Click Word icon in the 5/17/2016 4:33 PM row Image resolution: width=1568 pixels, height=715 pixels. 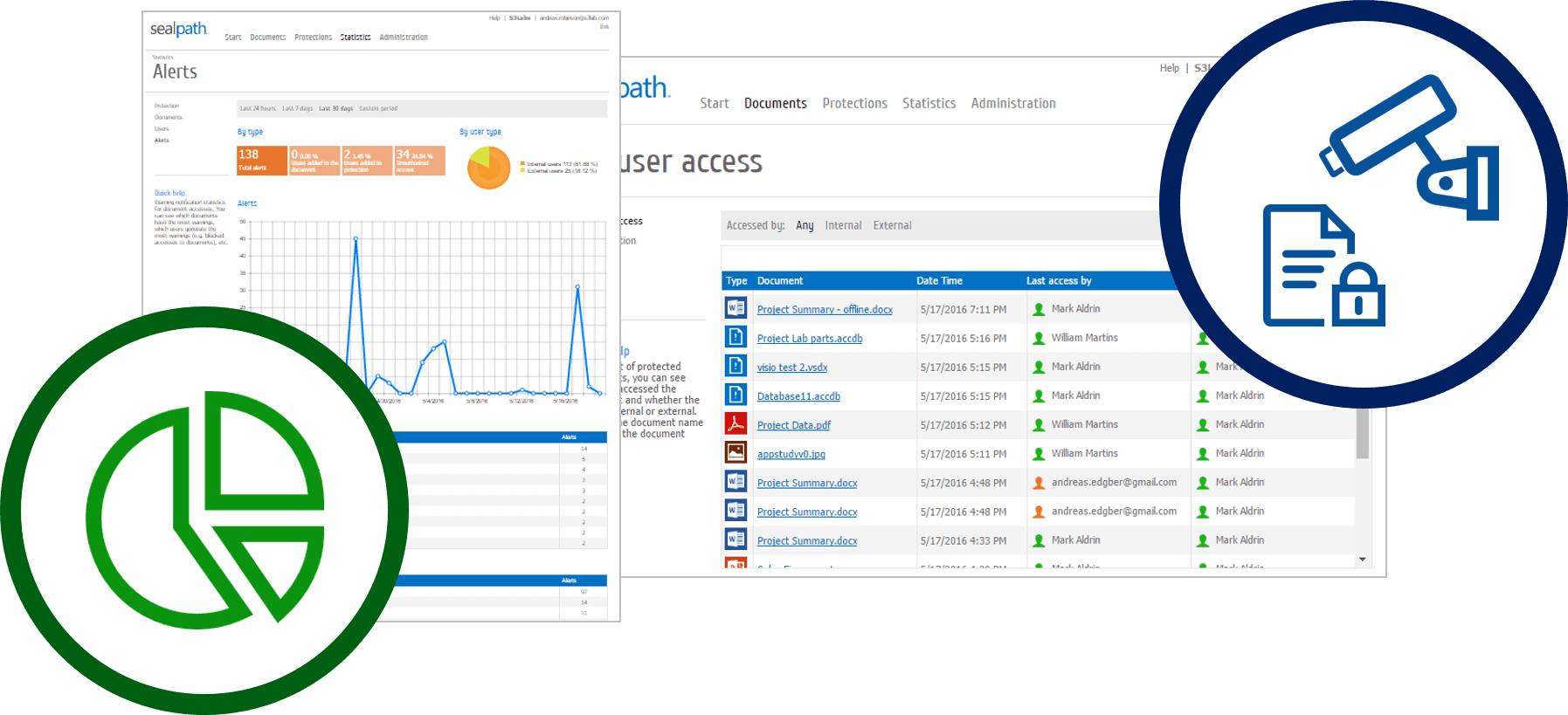coord(736,540)
